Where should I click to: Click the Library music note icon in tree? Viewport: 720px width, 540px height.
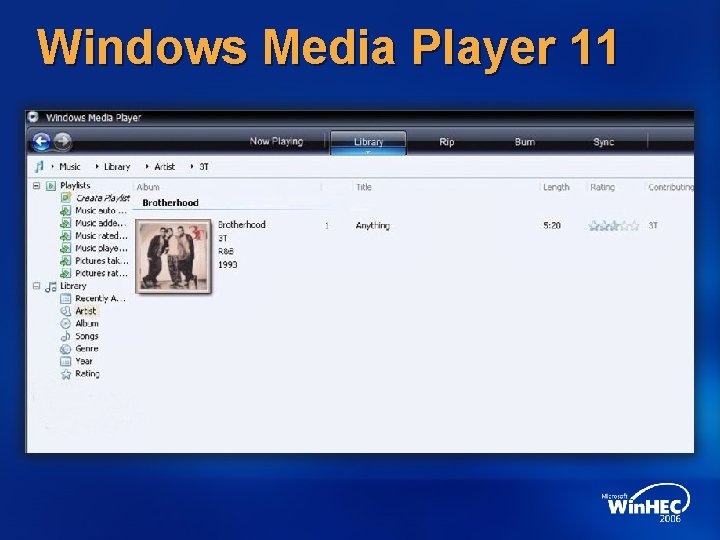[x=51, y=287]
